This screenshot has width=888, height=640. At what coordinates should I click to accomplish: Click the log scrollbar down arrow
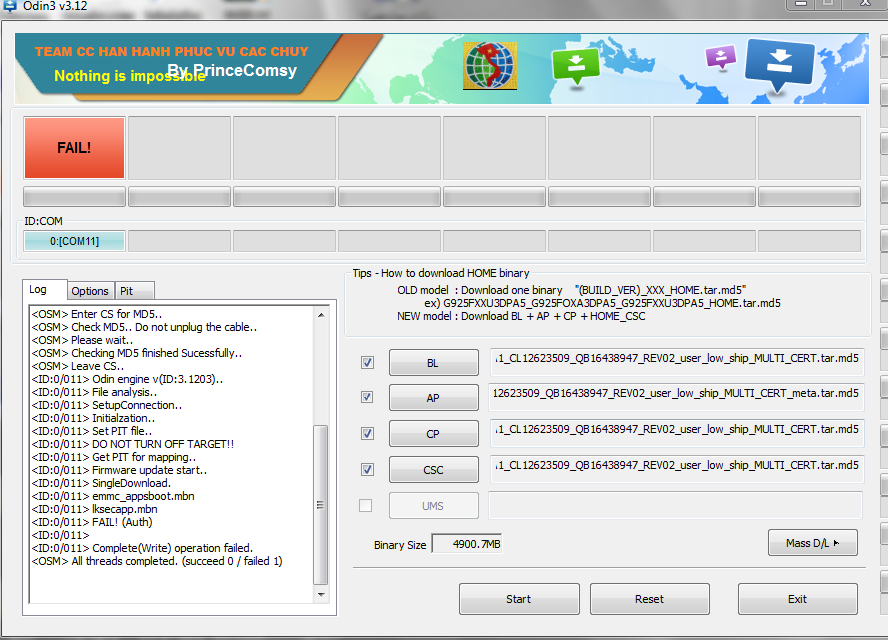(x=321, y=595)
